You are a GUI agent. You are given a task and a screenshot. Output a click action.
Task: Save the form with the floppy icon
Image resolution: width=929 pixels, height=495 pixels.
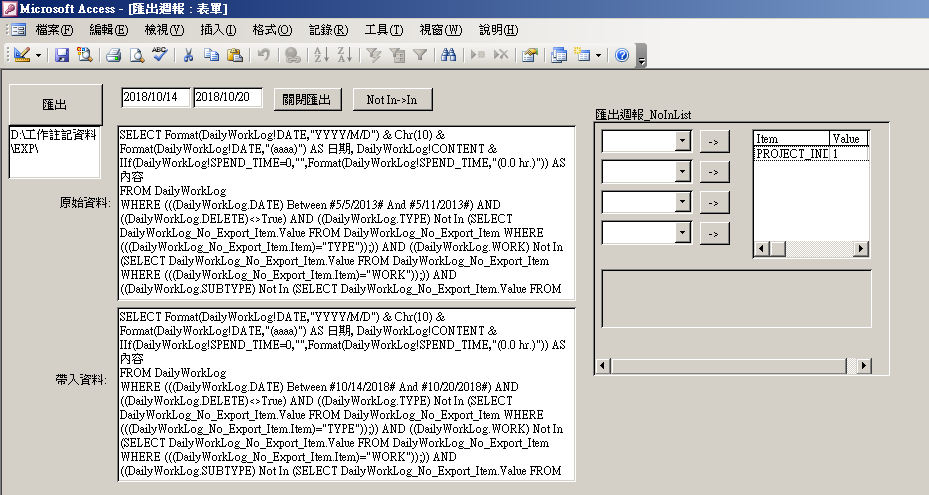pyautogui.click(x=62, y=55)
